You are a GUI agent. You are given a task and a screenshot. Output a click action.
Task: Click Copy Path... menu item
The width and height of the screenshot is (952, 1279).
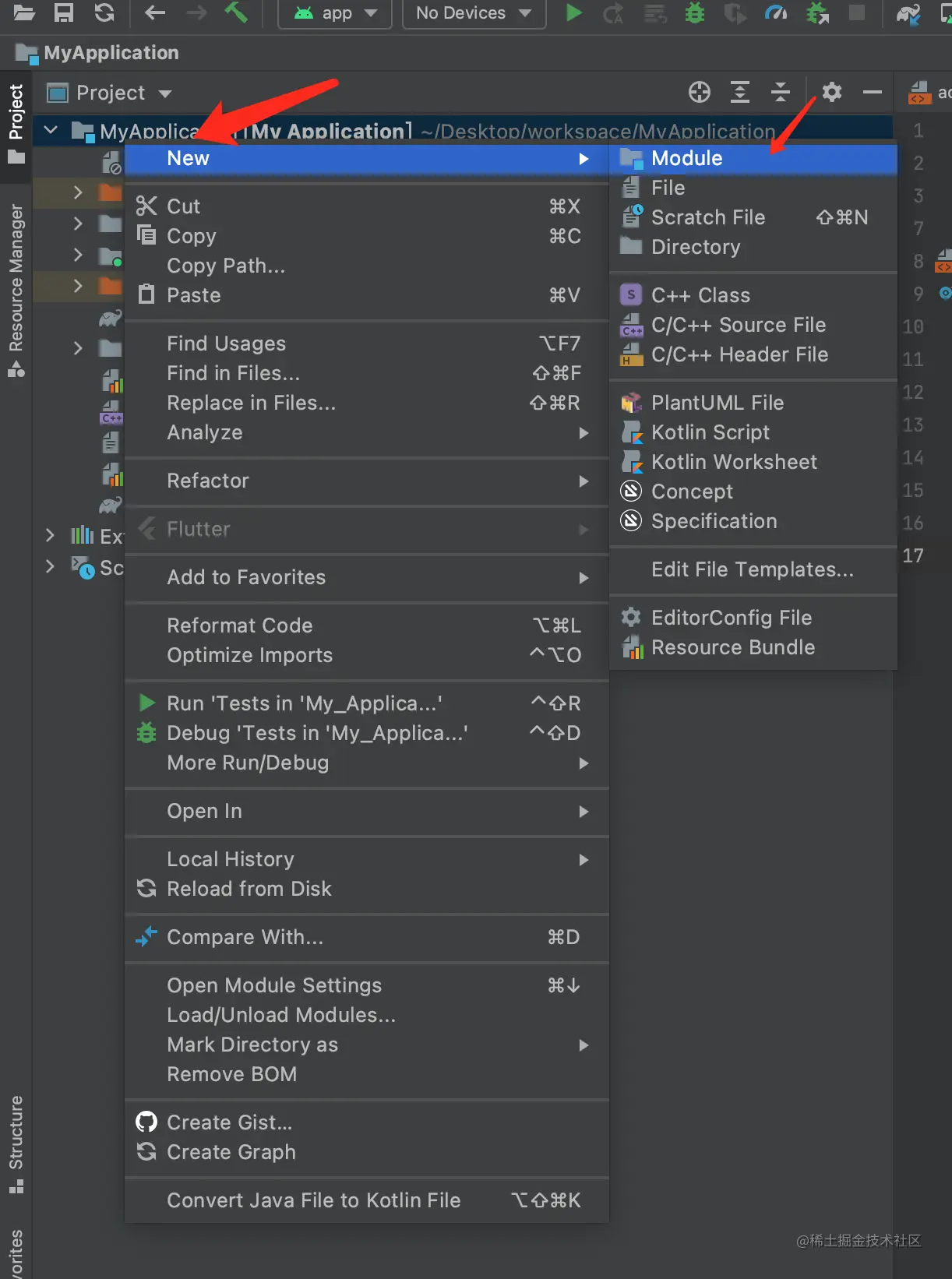367,266
